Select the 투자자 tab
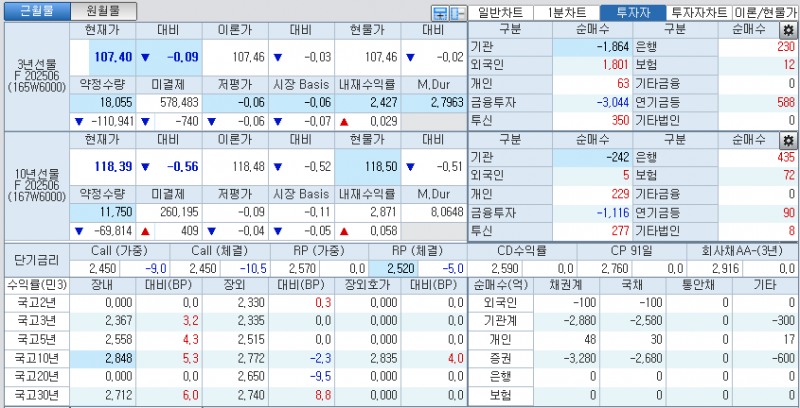Viewport: 800px width, 408px height. [x=633, y=13]
